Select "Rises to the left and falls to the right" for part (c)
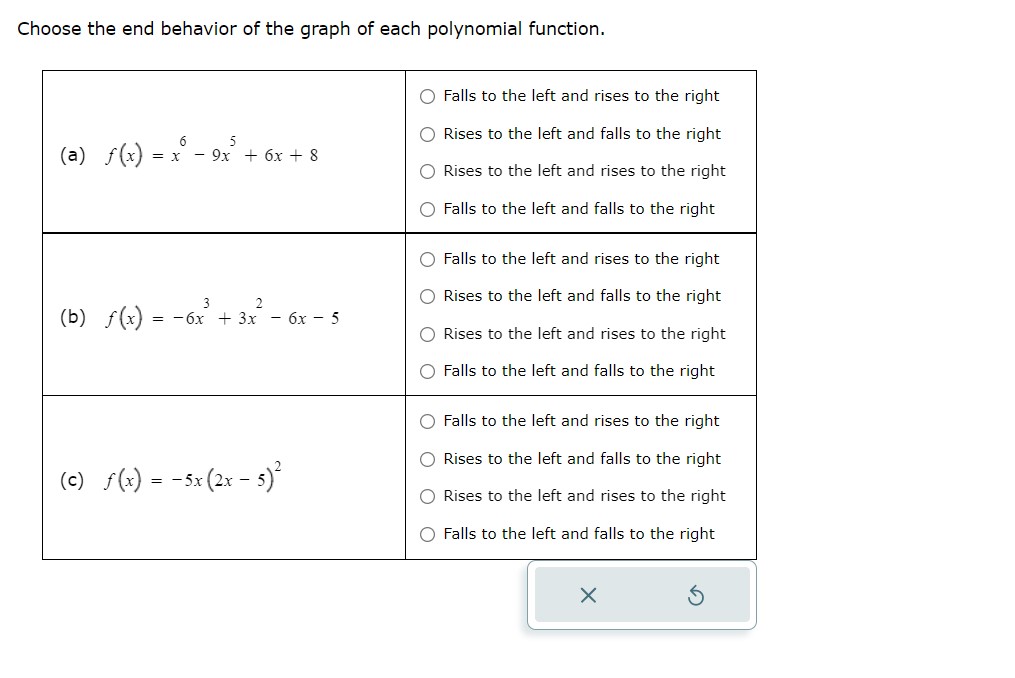The height and width of the screenshot is (678, 1015). (x=427, y=458)
